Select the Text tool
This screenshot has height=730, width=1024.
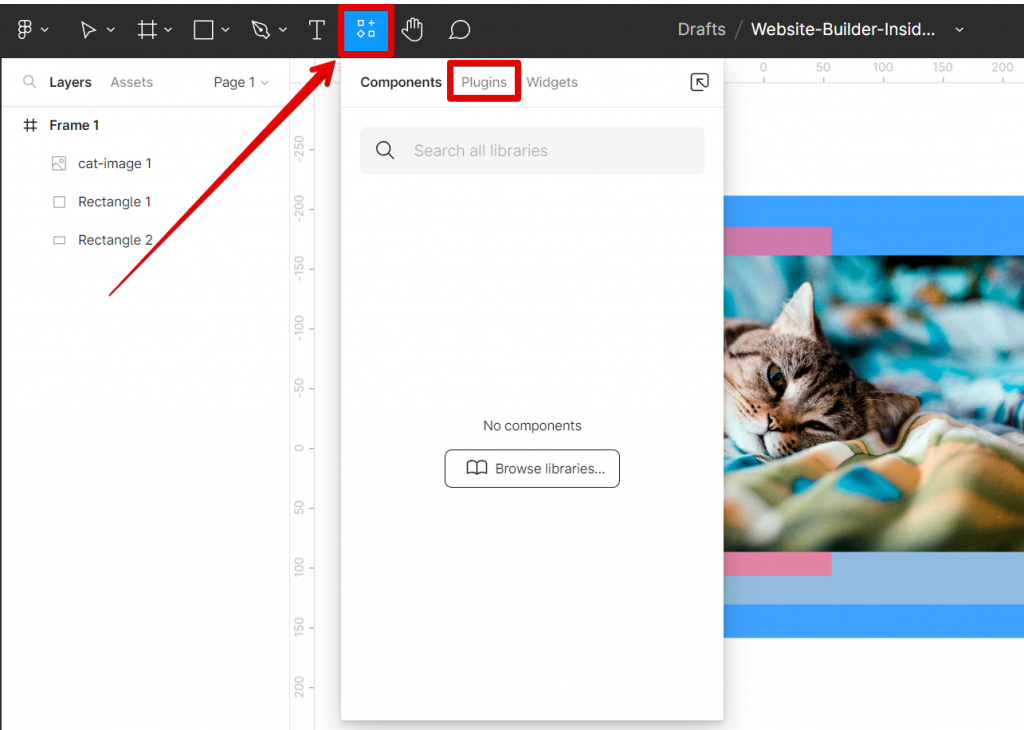(316, 29)
